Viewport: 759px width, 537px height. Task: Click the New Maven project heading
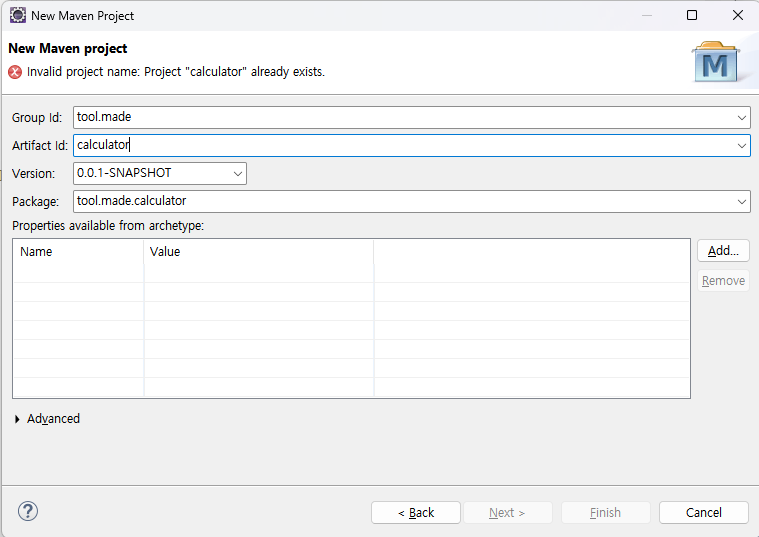68,48
